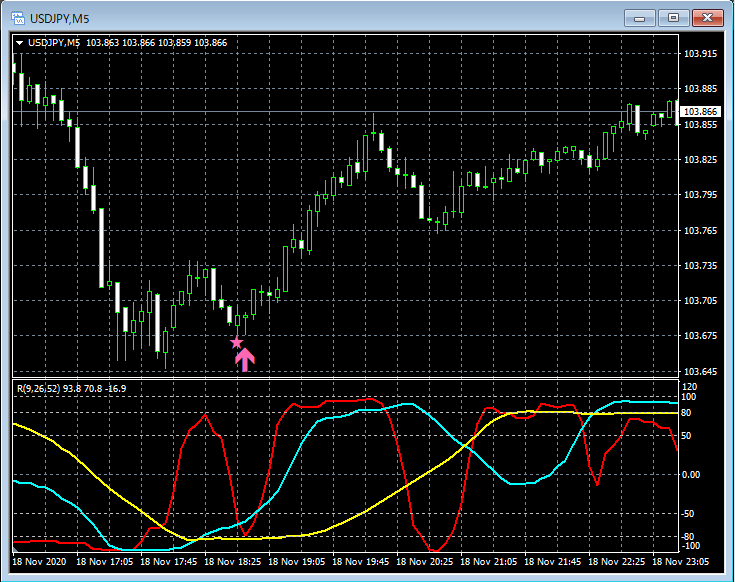
Task: Click the 103.645 price axis label
Action: pos(700,372)
